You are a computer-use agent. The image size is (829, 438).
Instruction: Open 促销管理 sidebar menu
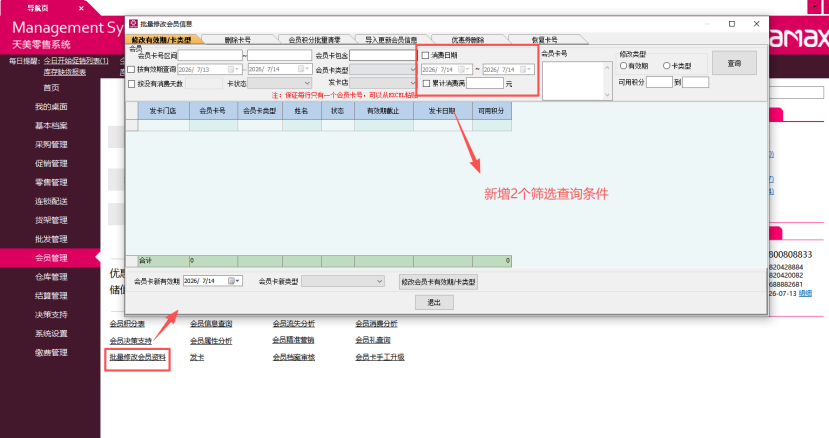click(51, 163)
